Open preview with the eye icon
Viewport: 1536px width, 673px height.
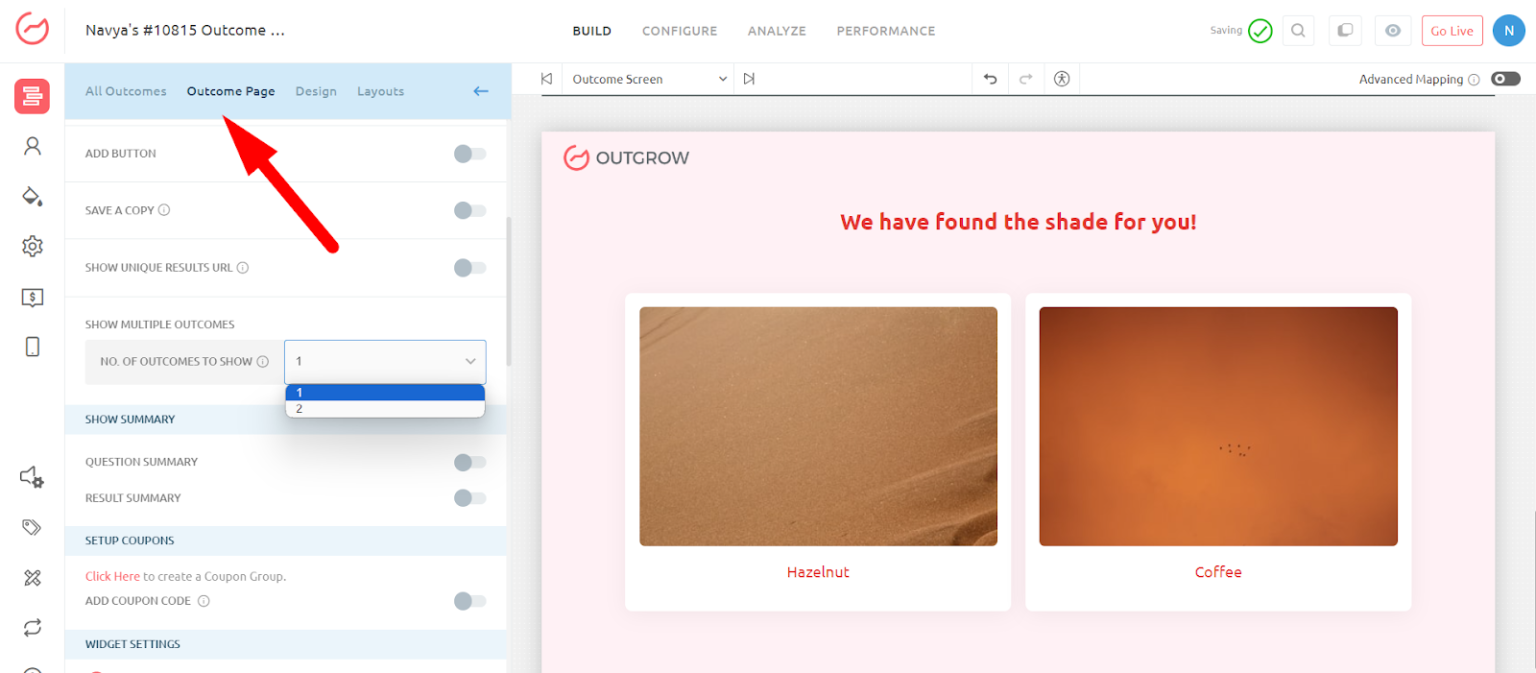point(1392,31)
